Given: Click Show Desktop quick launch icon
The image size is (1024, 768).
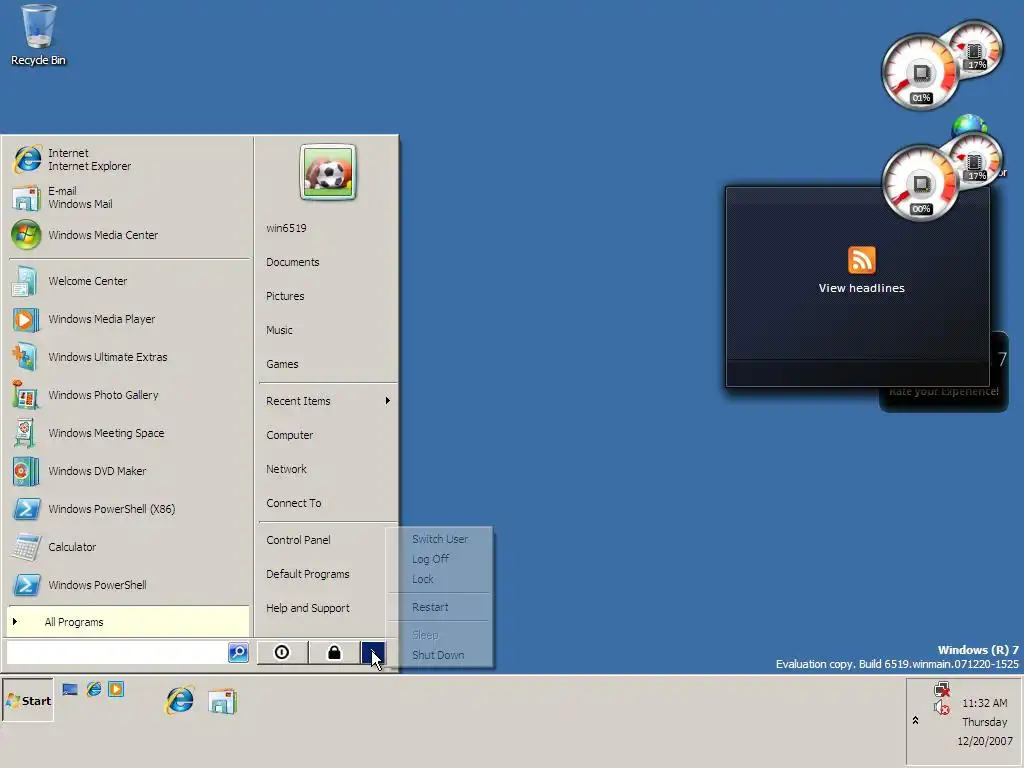Looking at the screenshot, I should click(70, 690).
